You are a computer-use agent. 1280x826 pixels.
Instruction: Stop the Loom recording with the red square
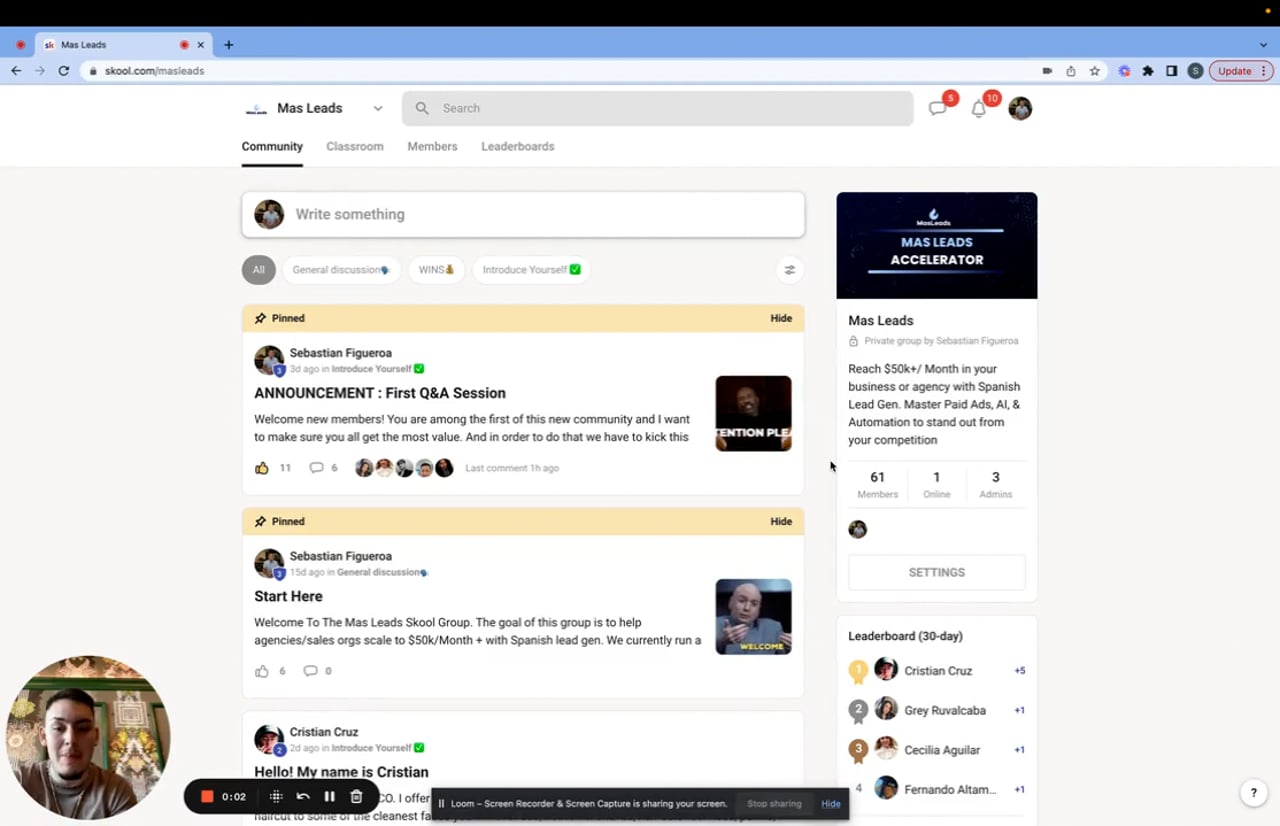207,797
